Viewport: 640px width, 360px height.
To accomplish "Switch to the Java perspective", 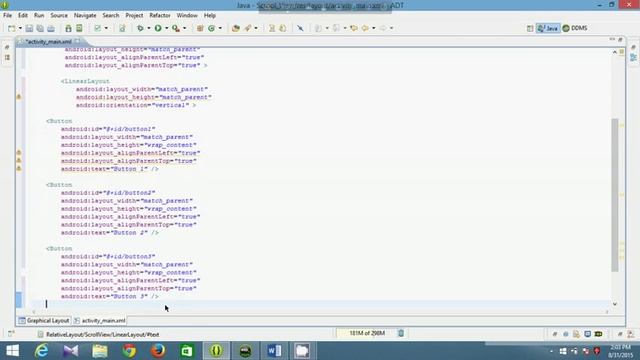I will [548, 28].
